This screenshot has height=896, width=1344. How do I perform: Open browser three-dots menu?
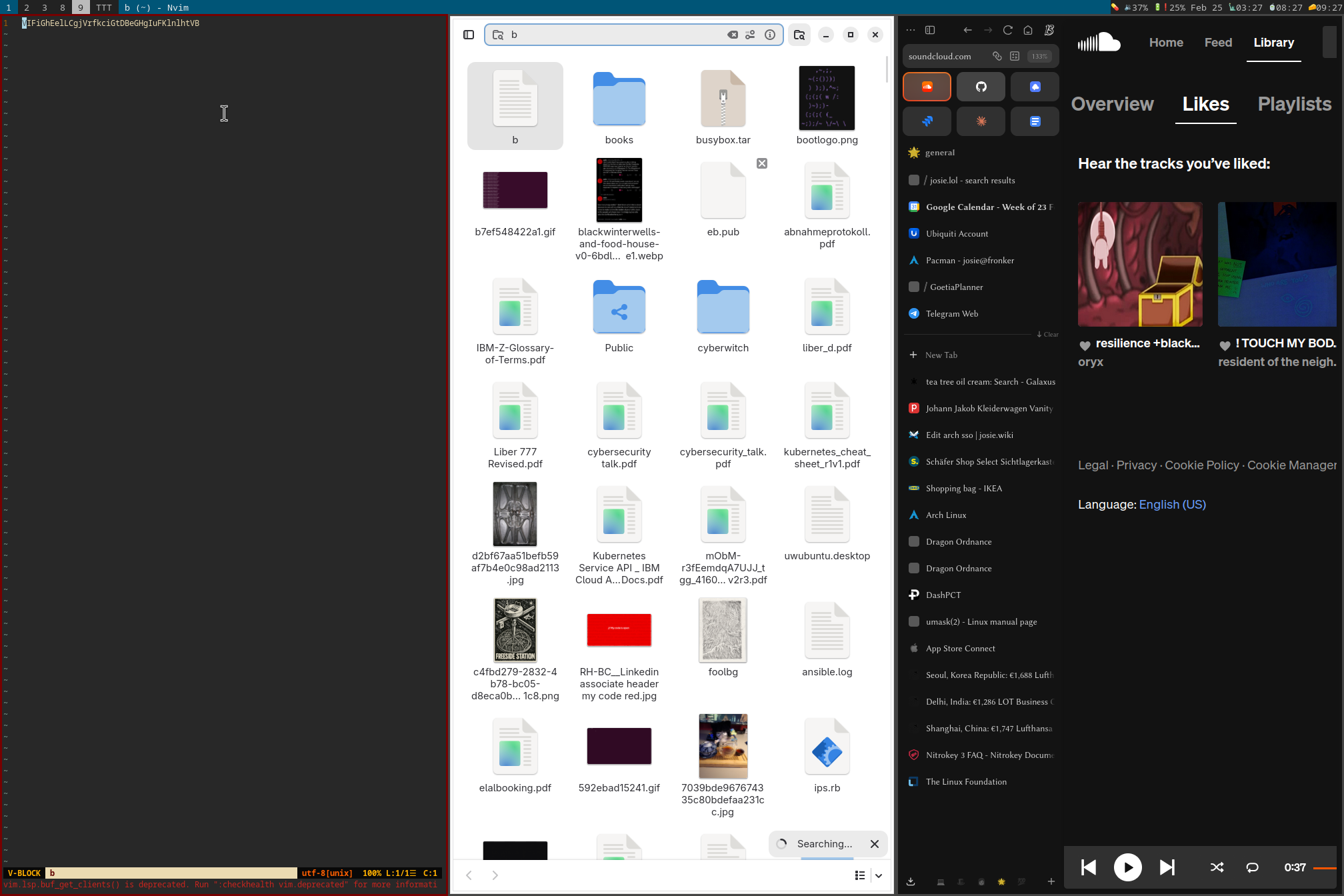(911, 30)
